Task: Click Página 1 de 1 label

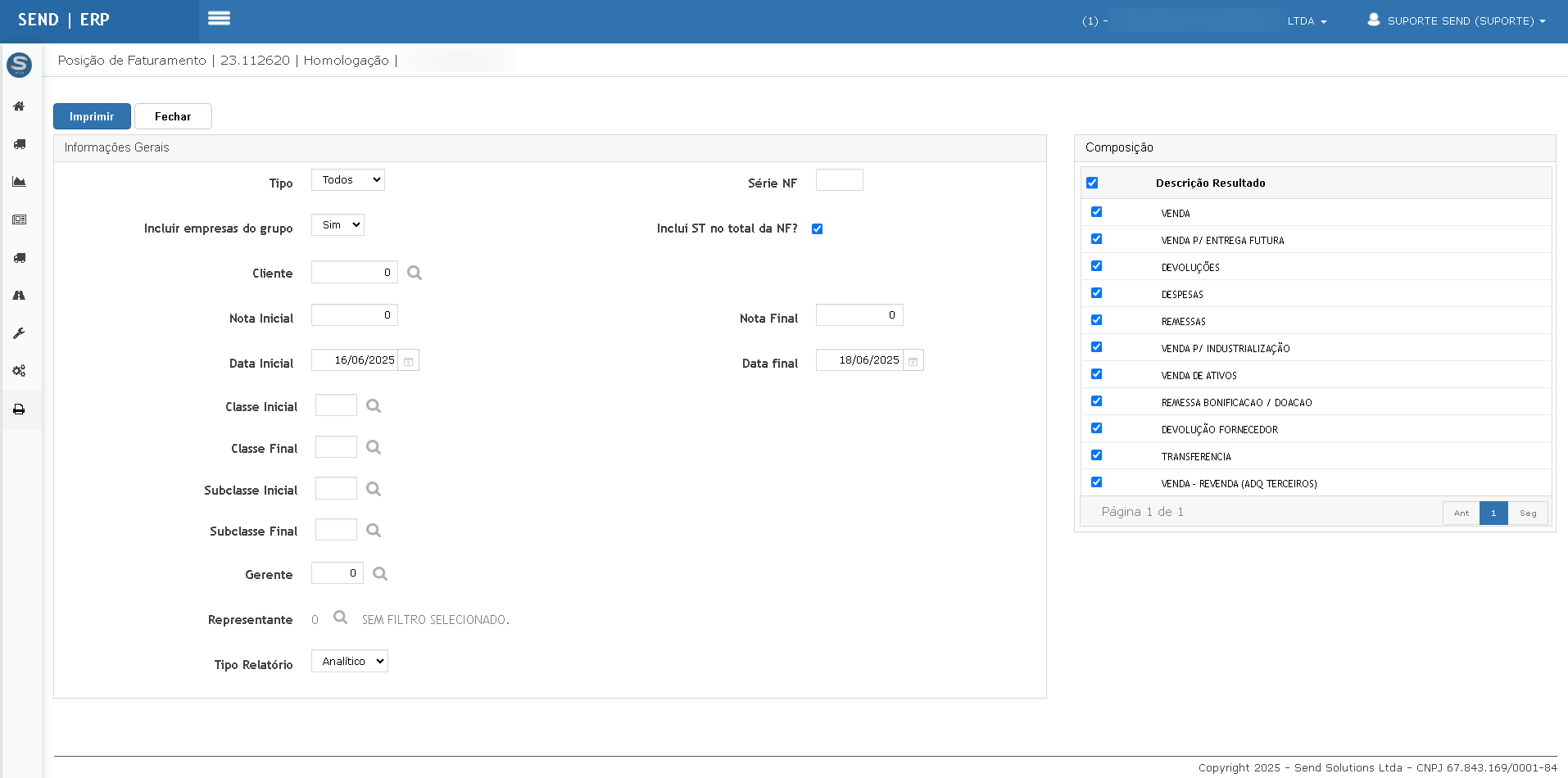Action: (x=1142, y=512)
